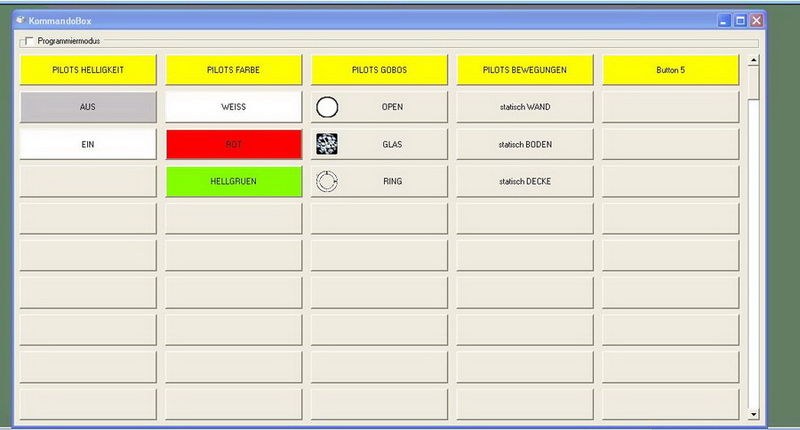
Task: Select the PILOTS FARBE header button
Action: [x=233, y=70]
